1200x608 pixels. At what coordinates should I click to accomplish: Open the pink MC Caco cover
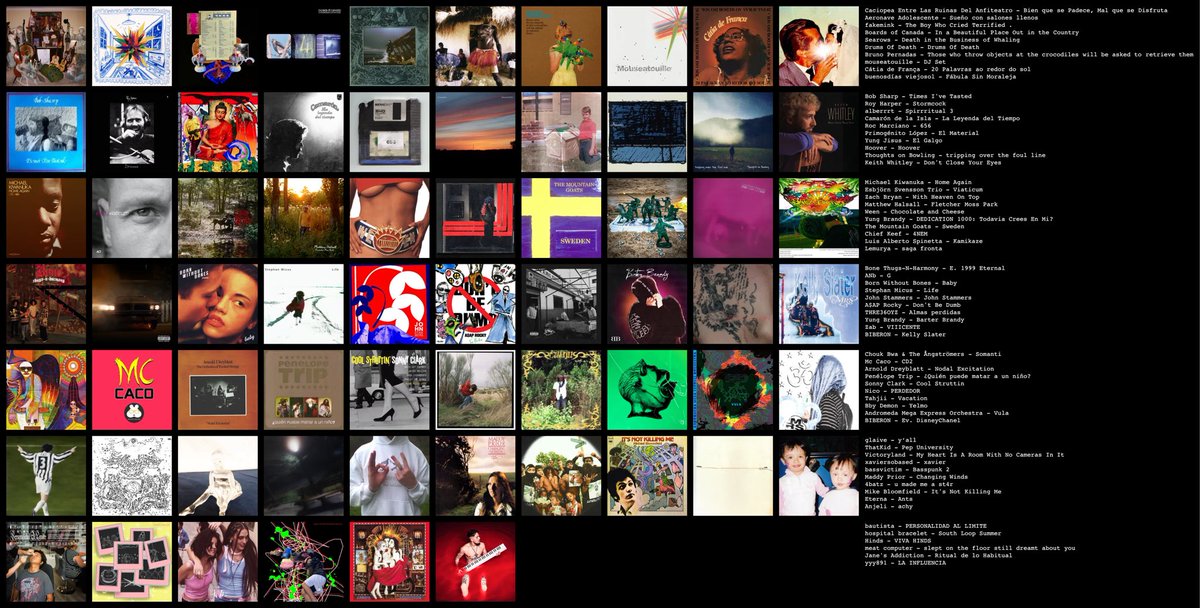click(x=132, y=390)
